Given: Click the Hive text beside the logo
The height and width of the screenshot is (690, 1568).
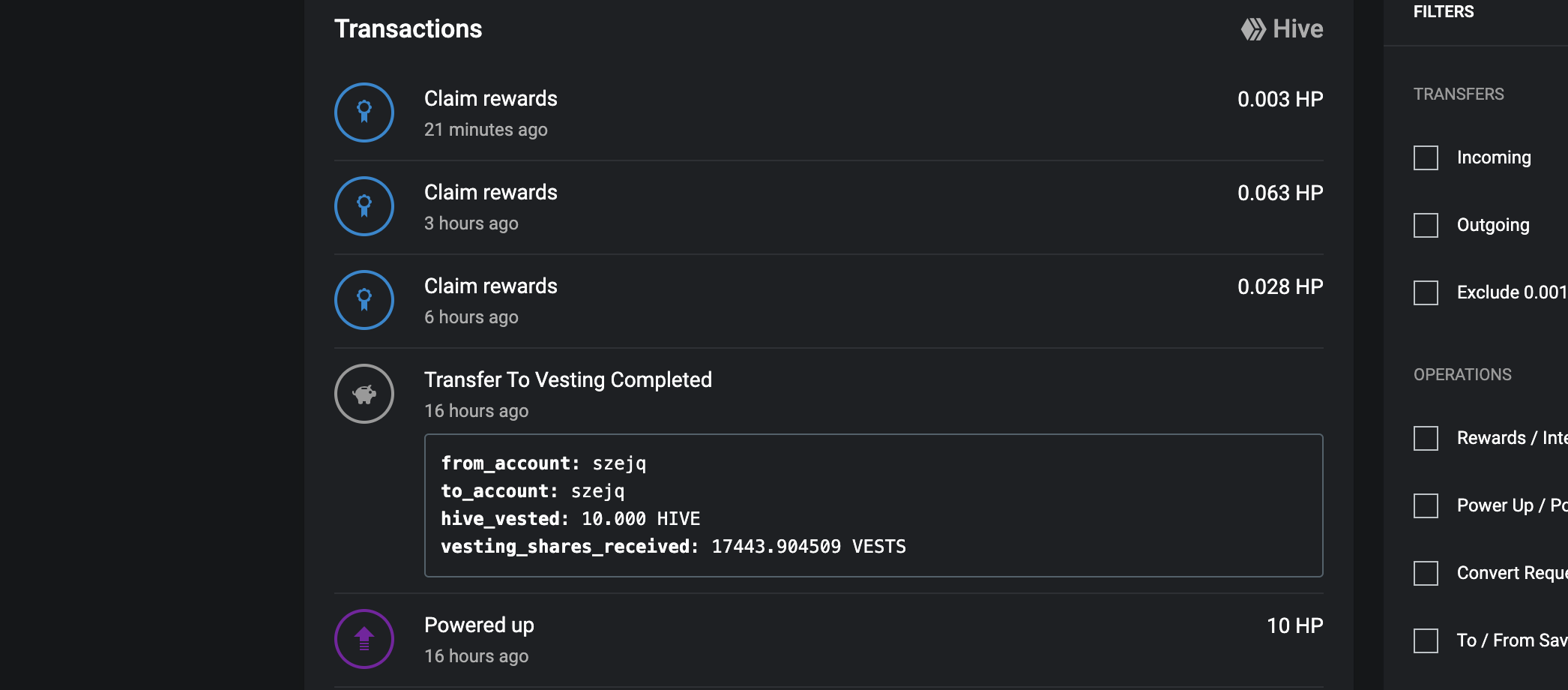Looking at the screenshot, I should [1297, 29].
